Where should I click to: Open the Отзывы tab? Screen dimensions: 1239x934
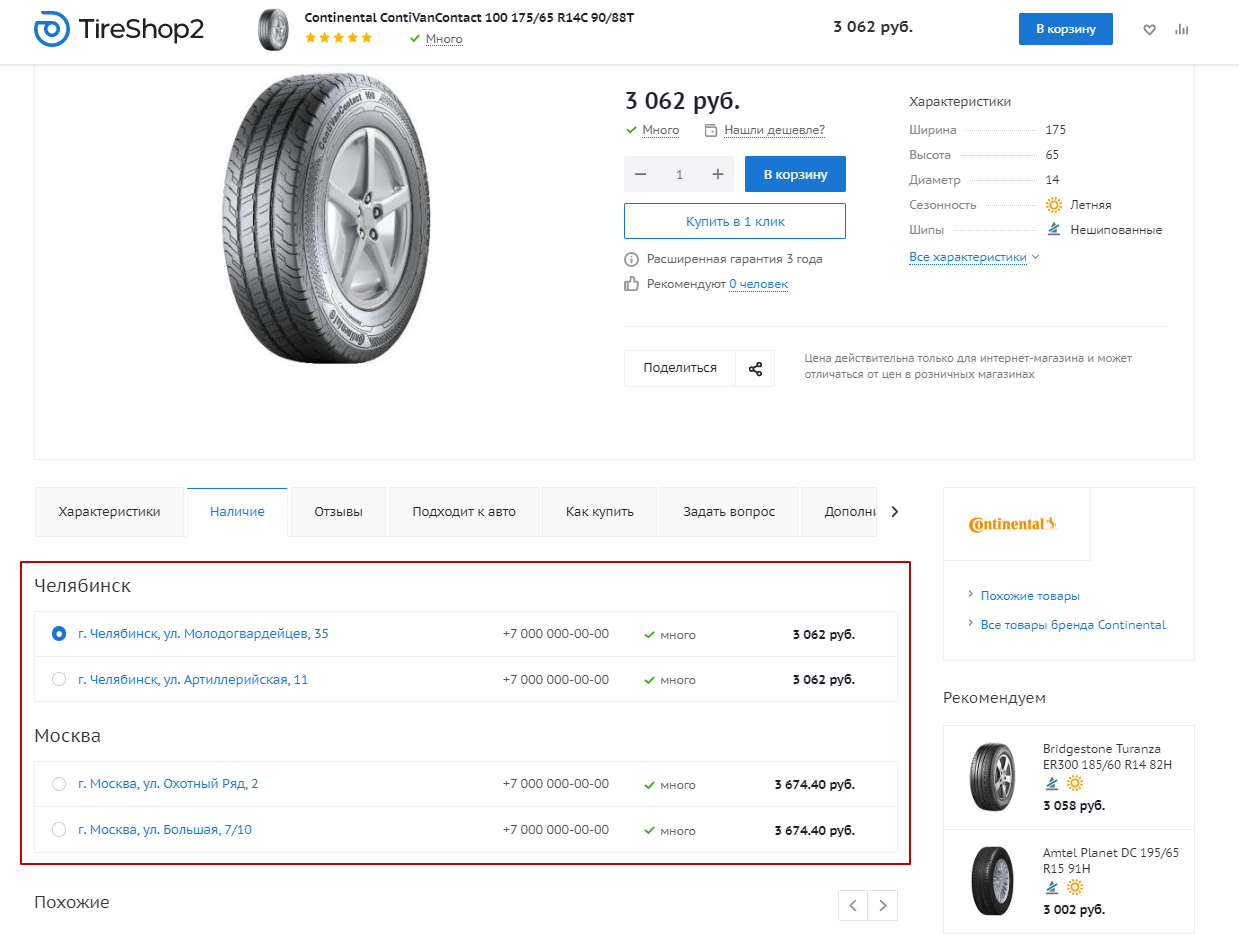pyautogui.click(x=338, y=512)
